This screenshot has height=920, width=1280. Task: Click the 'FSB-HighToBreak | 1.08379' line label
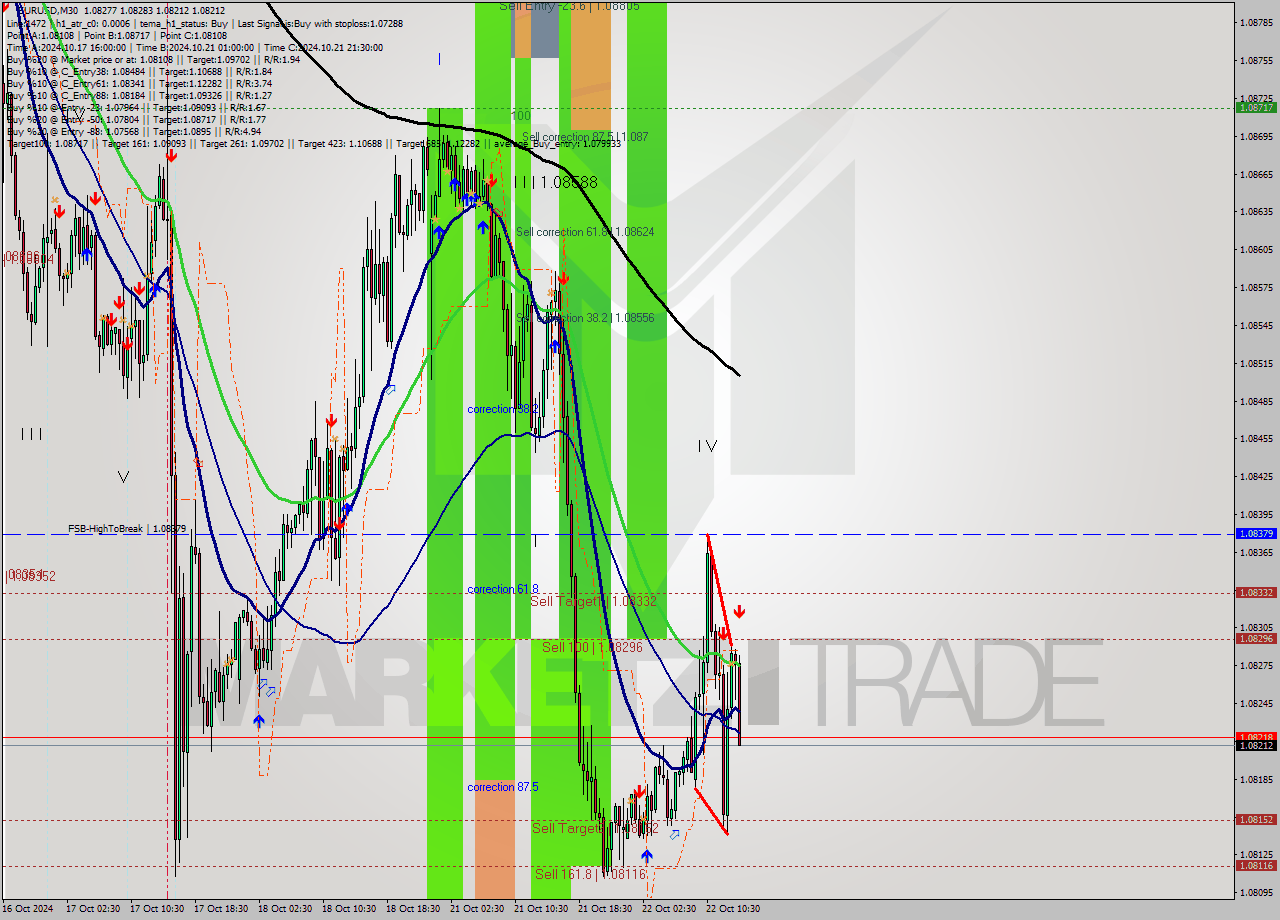127,528
